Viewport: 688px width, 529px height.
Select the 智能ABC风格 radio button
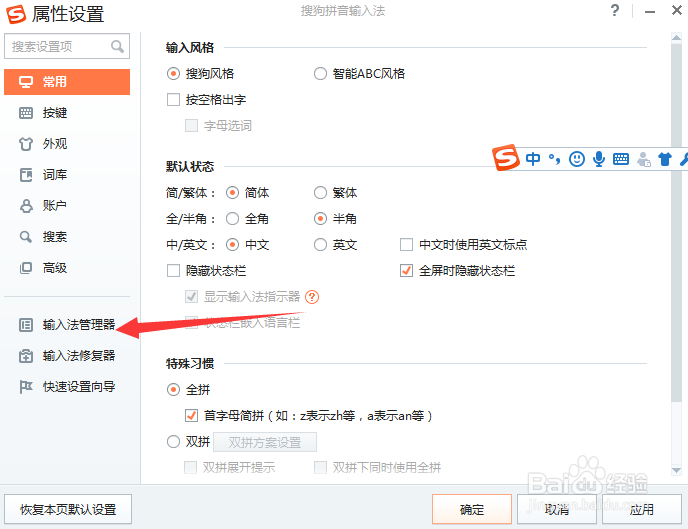coord(320,74)
